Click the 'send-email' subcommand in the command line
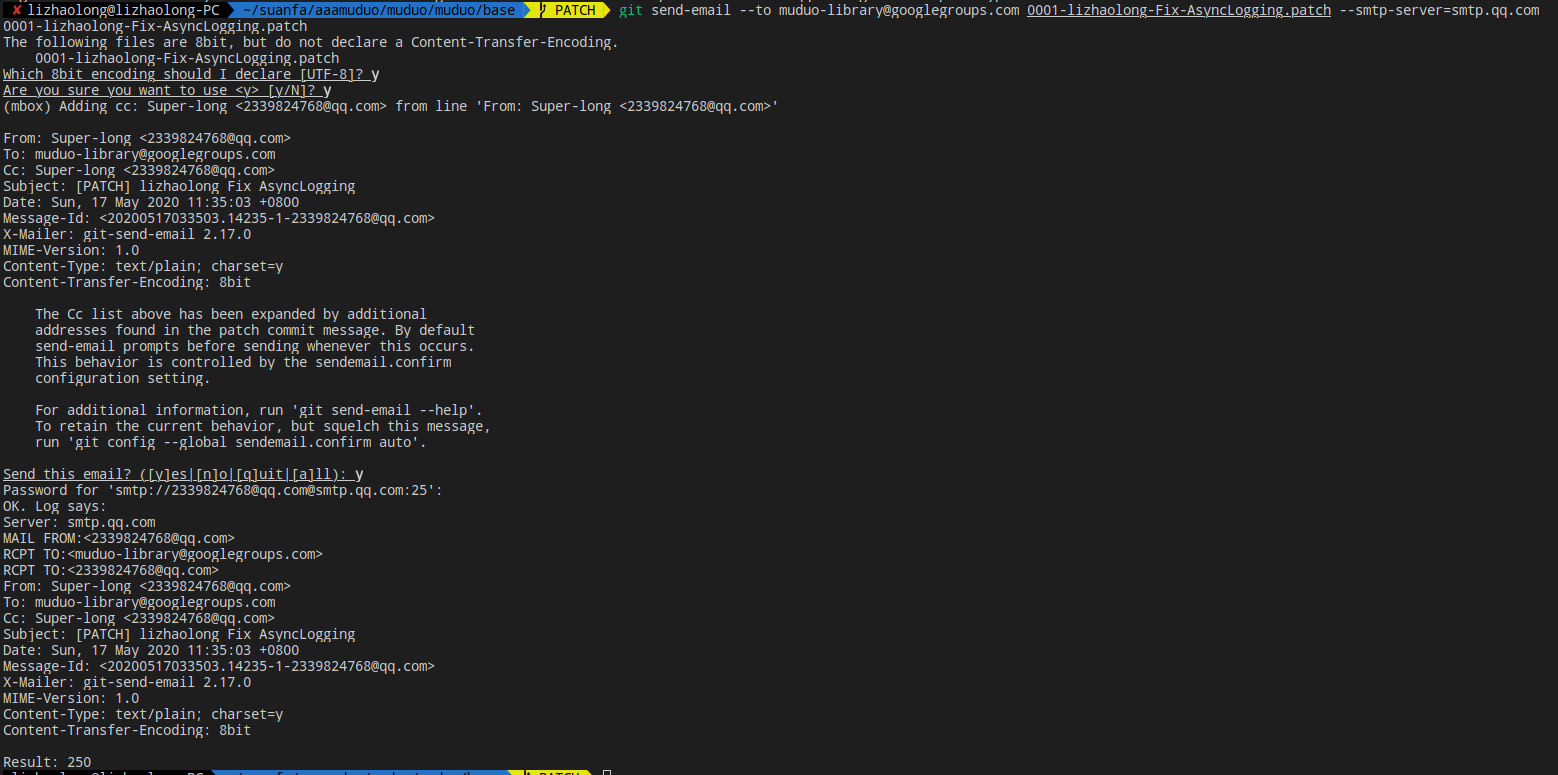The width and height of the screenshot is (1558, 775). pos(691,10)
